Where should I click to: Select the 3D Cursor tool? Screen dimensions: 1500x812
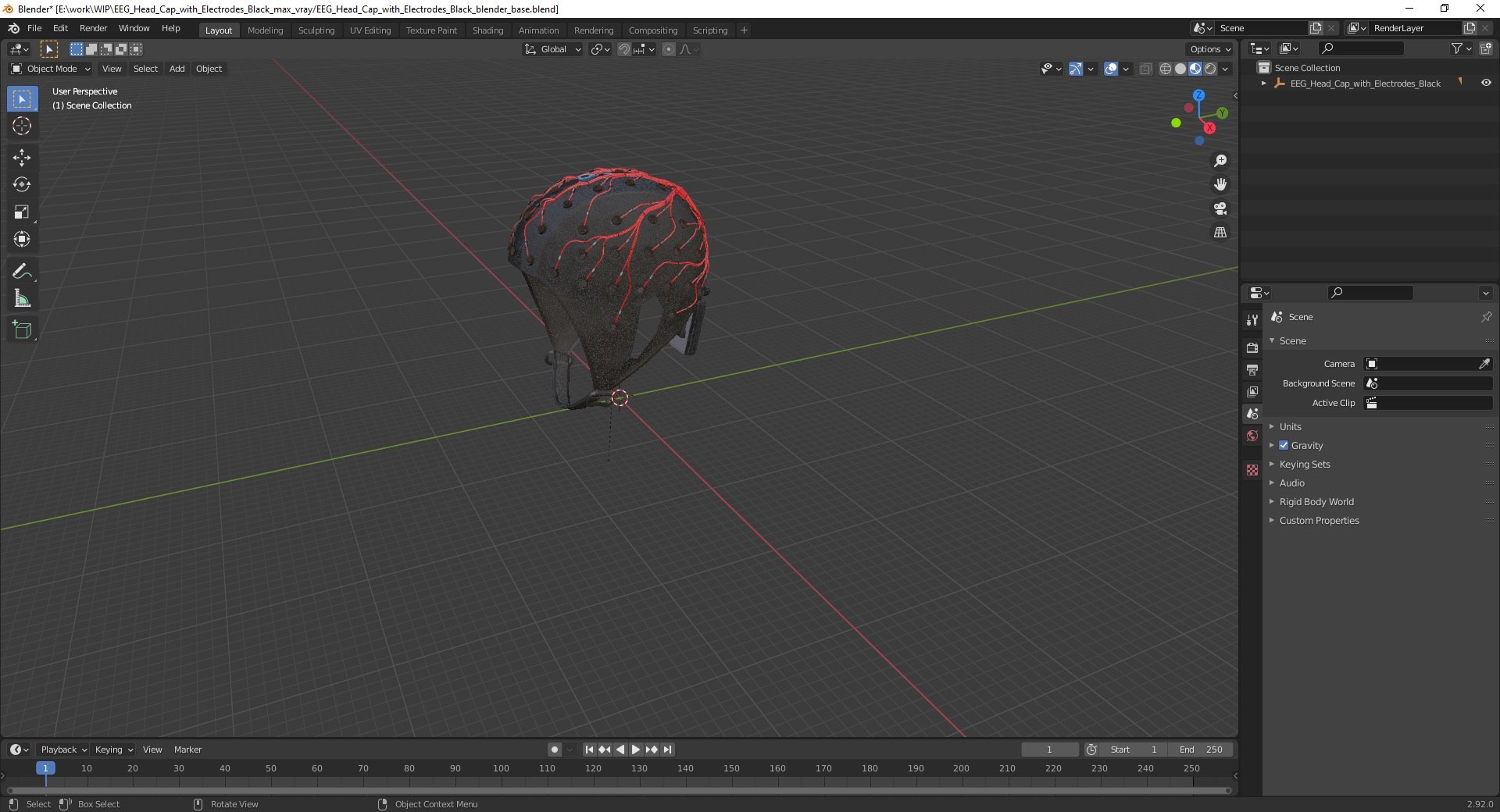(x=22, y=126)
